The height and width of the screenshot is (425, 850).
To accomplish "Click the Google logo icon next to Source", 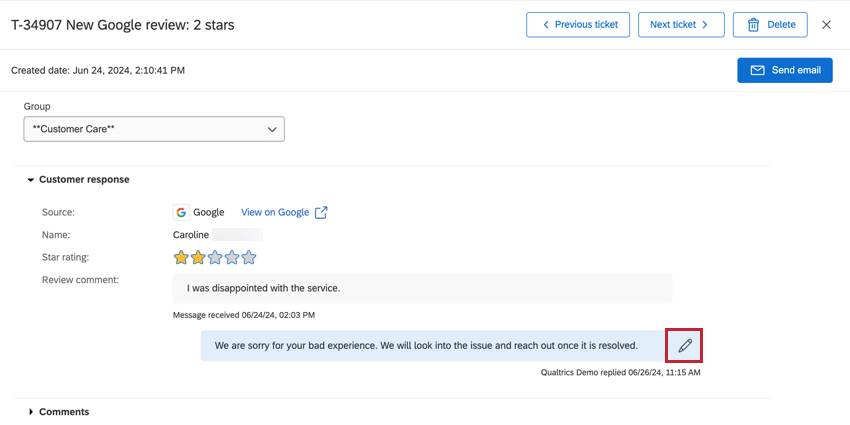I will coord(181,212).
